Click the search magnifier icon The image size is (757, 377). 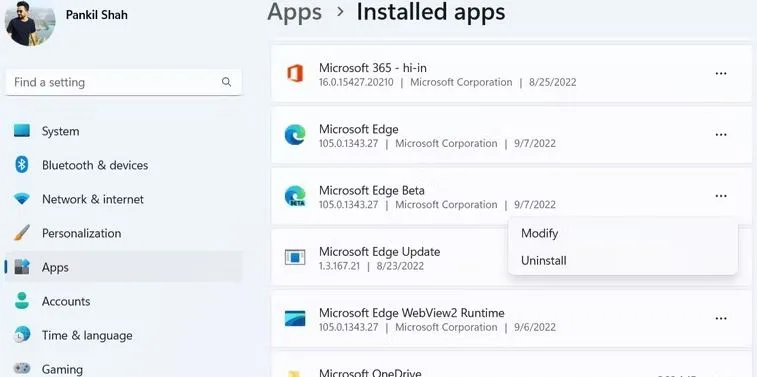[x=226, y=82]
